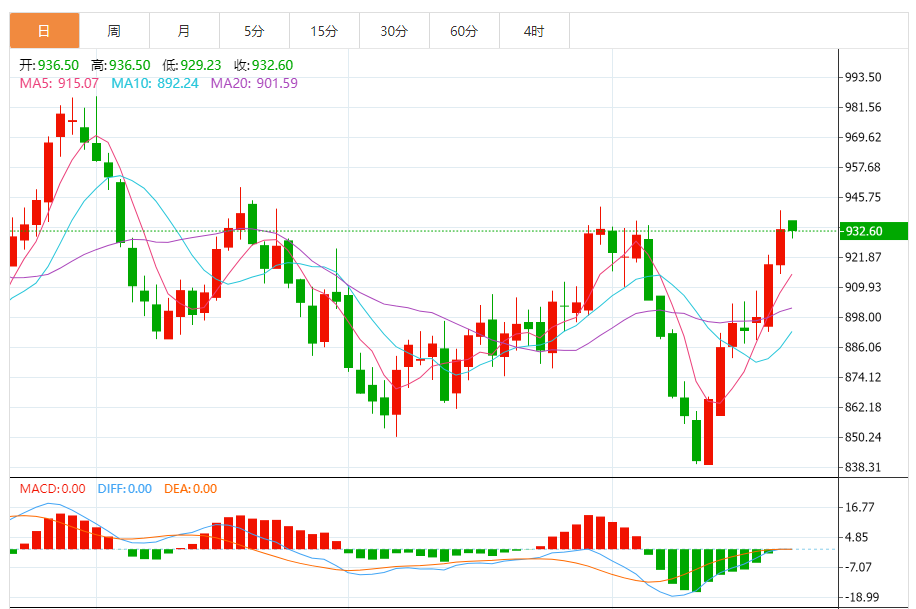Click the DEA:0.00 label
The height and width of the screenshot is (609, 916).
click(x=190, y=489)
